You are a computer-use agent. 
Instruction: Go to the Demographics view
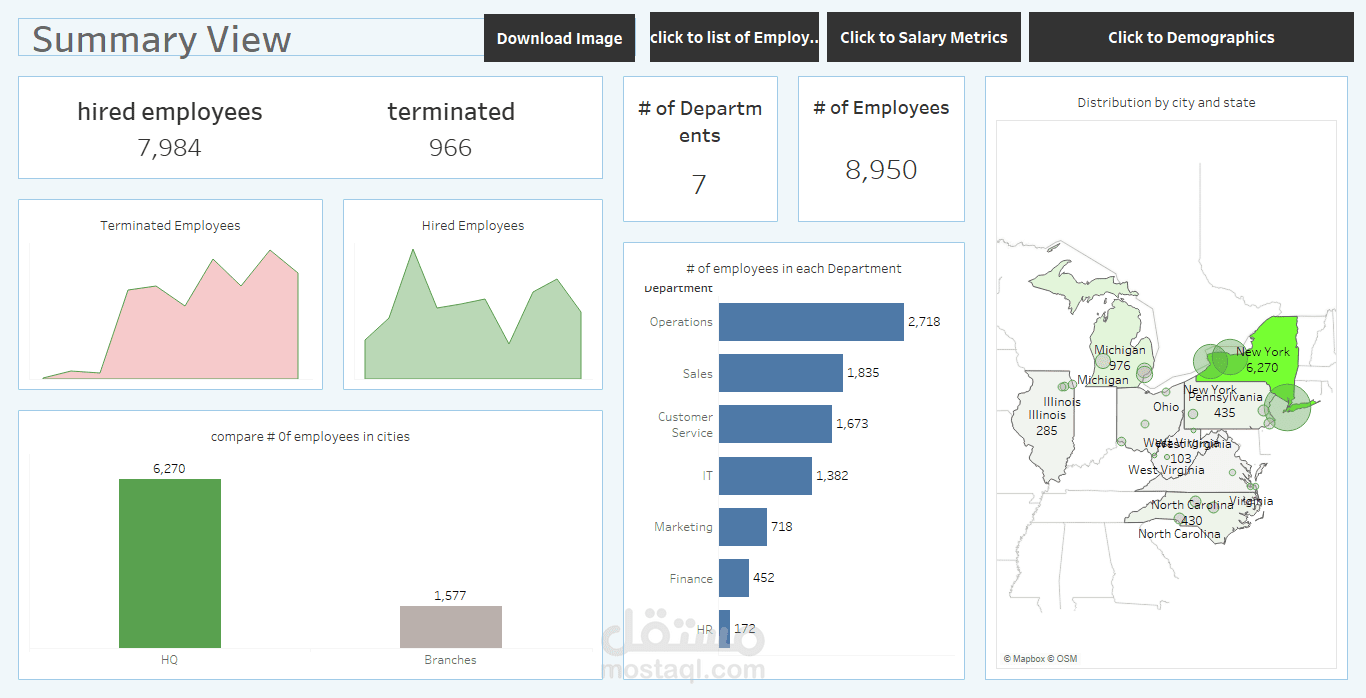(1191, 37)
